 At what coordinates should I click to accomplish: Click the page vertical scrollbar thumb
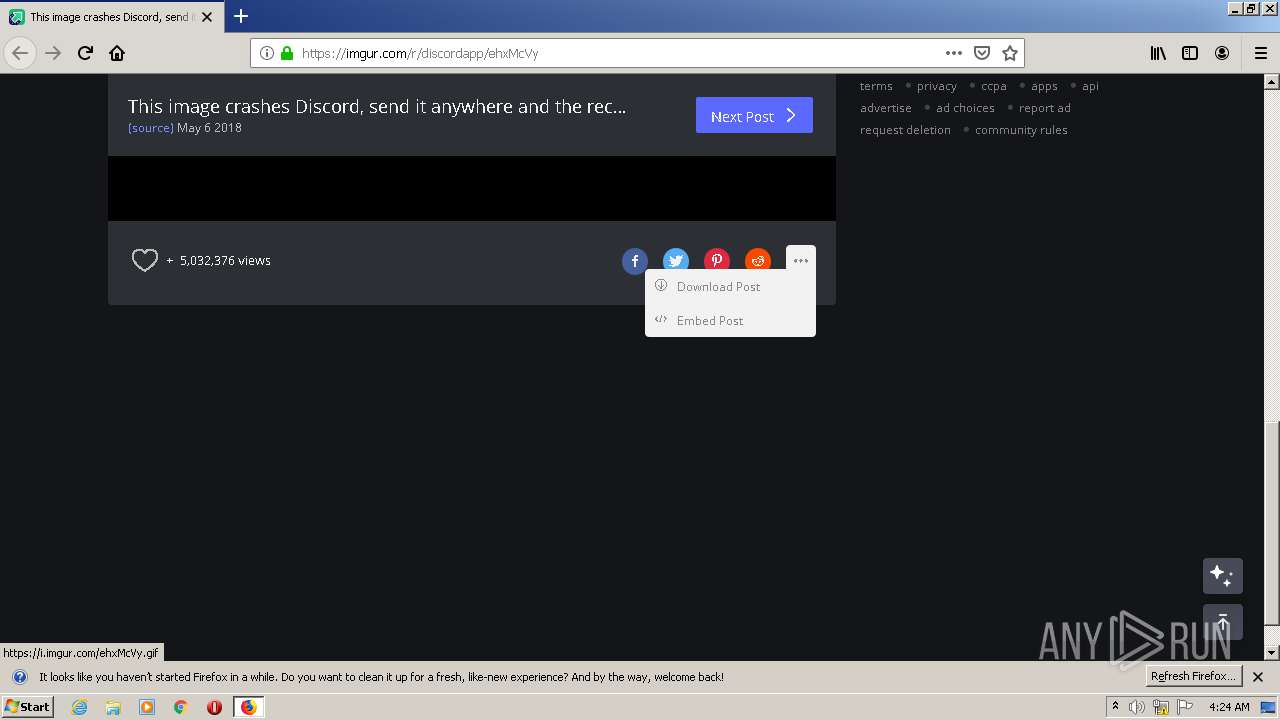[1272, 522]
